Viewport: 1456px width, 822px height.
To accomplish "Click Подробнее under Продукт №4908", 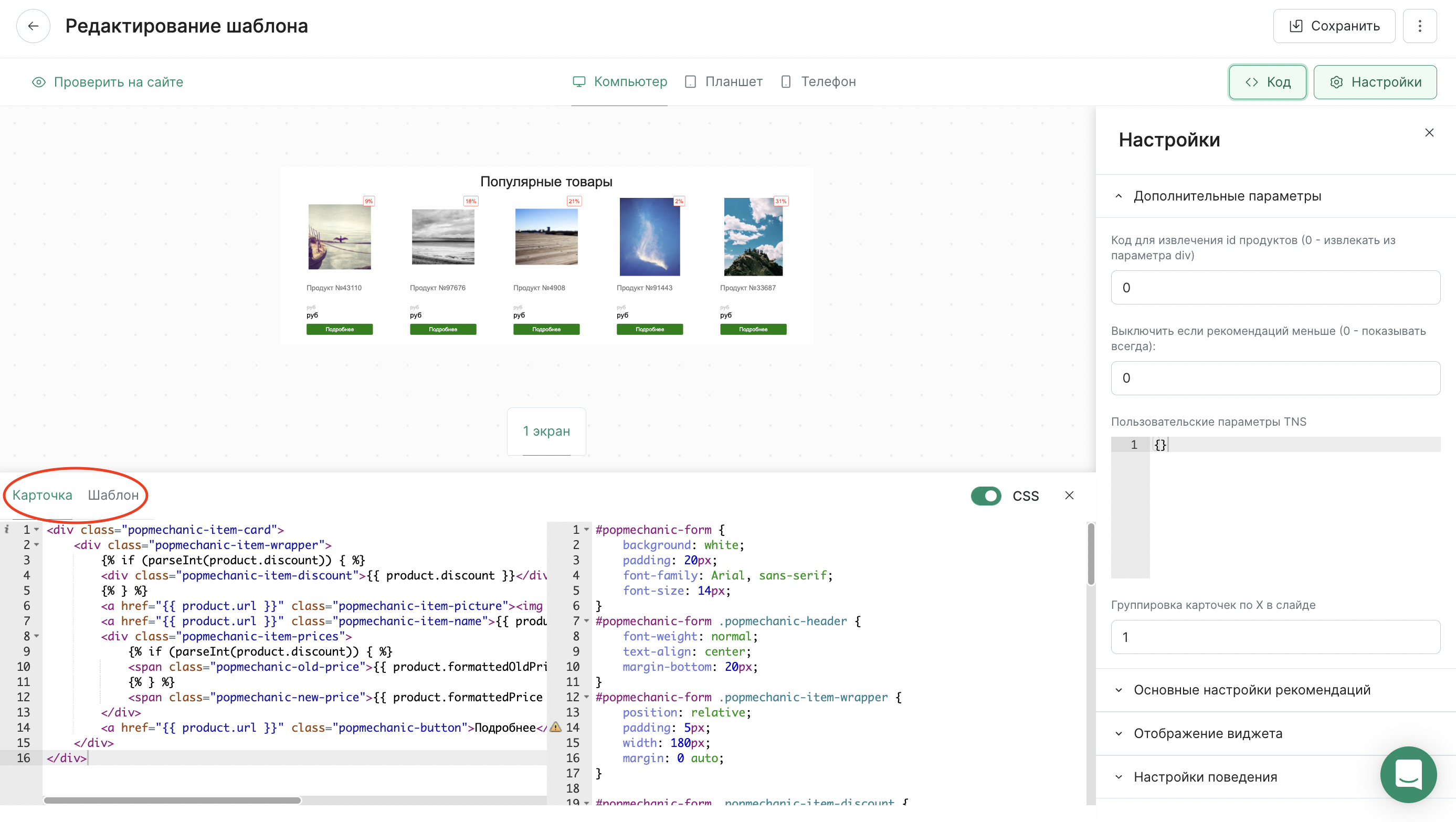I will coord(546,330).
